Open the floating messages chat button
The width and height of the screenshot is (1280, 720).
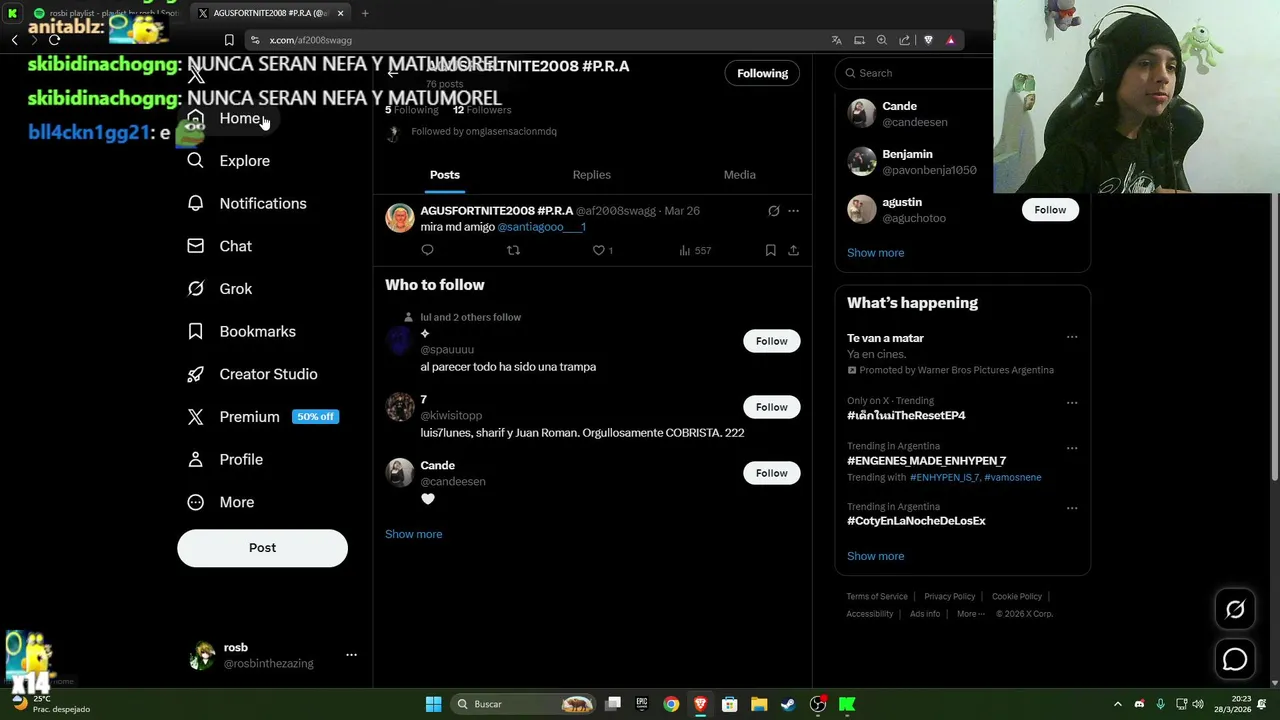click(1235, 660)
